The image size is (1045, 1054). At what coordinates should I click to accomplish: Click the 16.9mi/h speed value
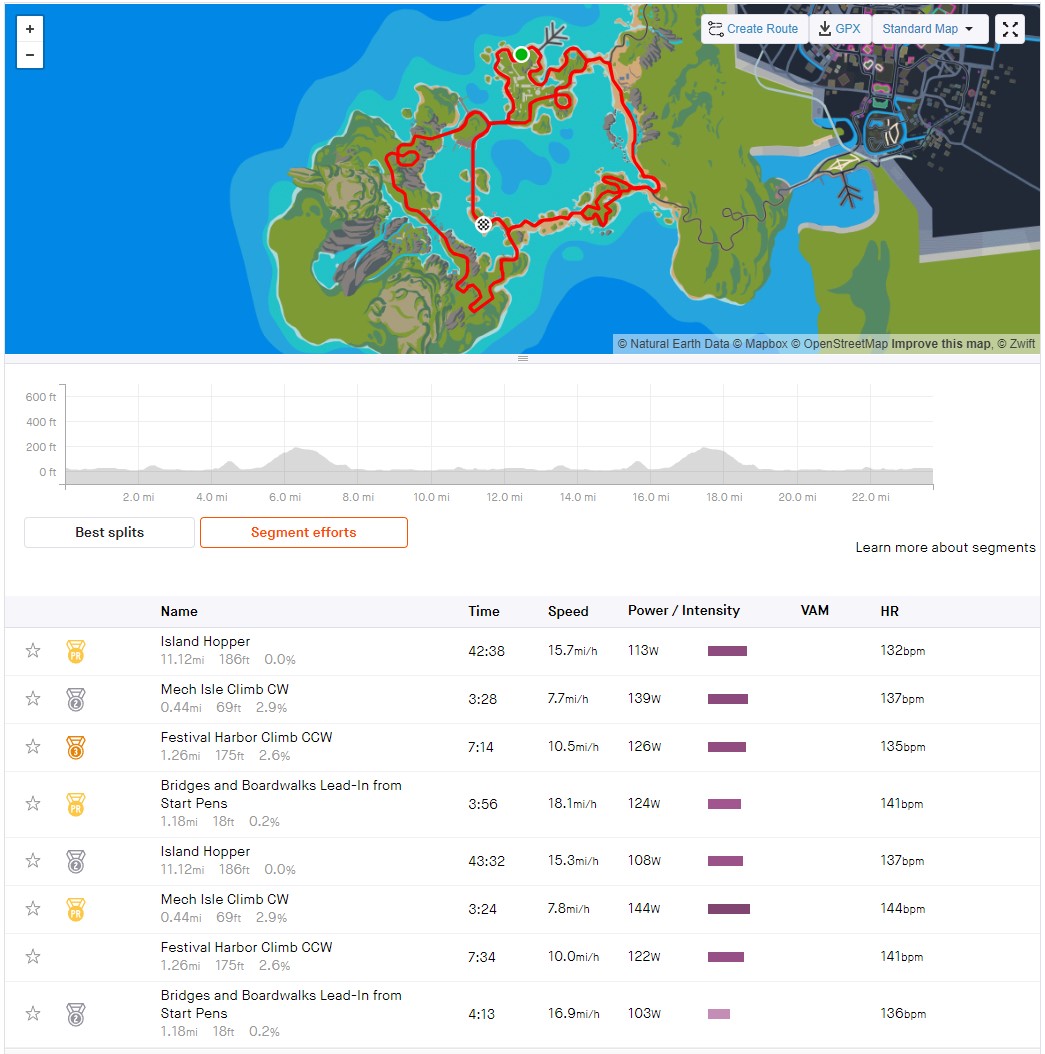tap(573, 1014)
